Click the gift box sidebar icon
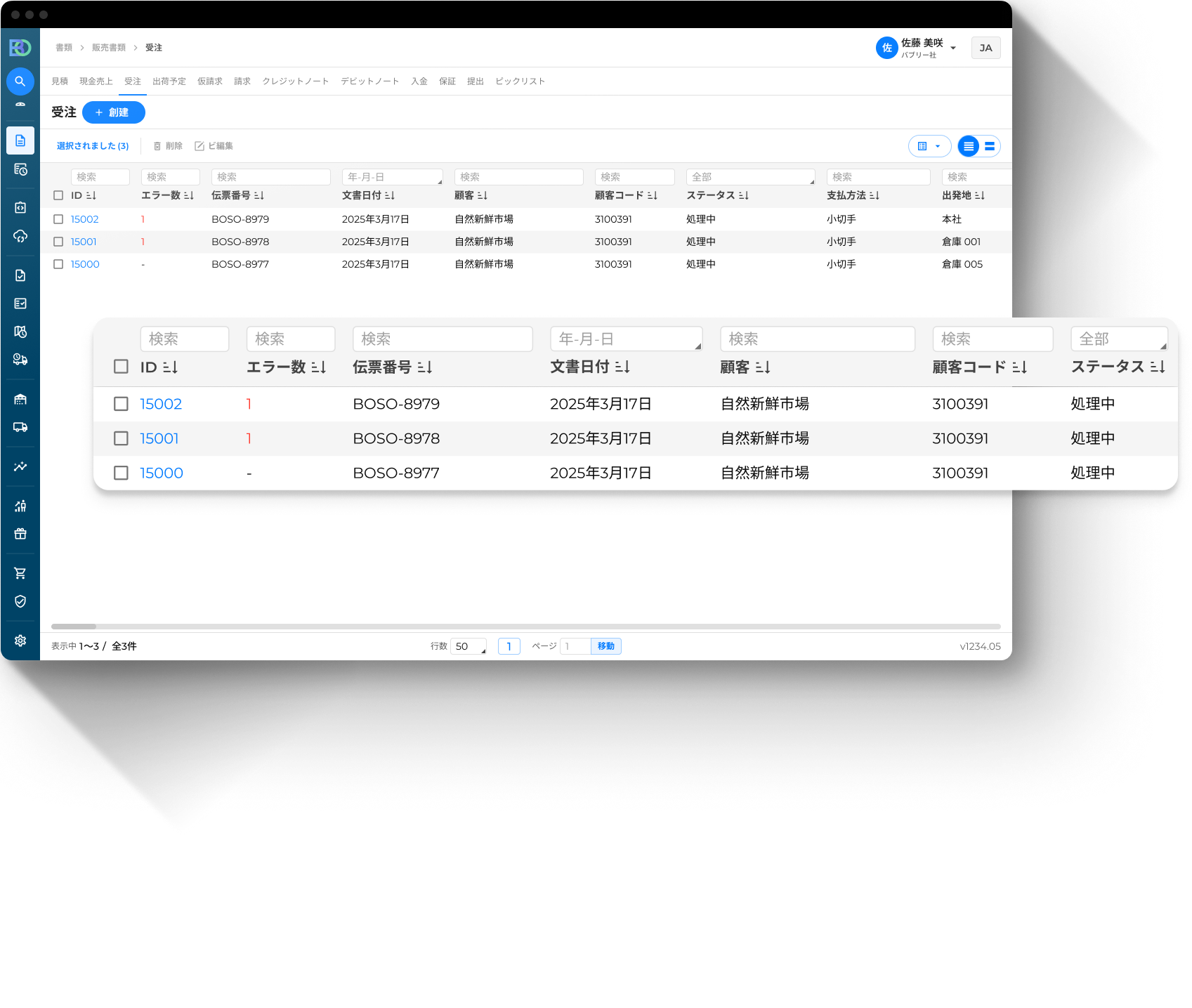 [x=20, y=534]
